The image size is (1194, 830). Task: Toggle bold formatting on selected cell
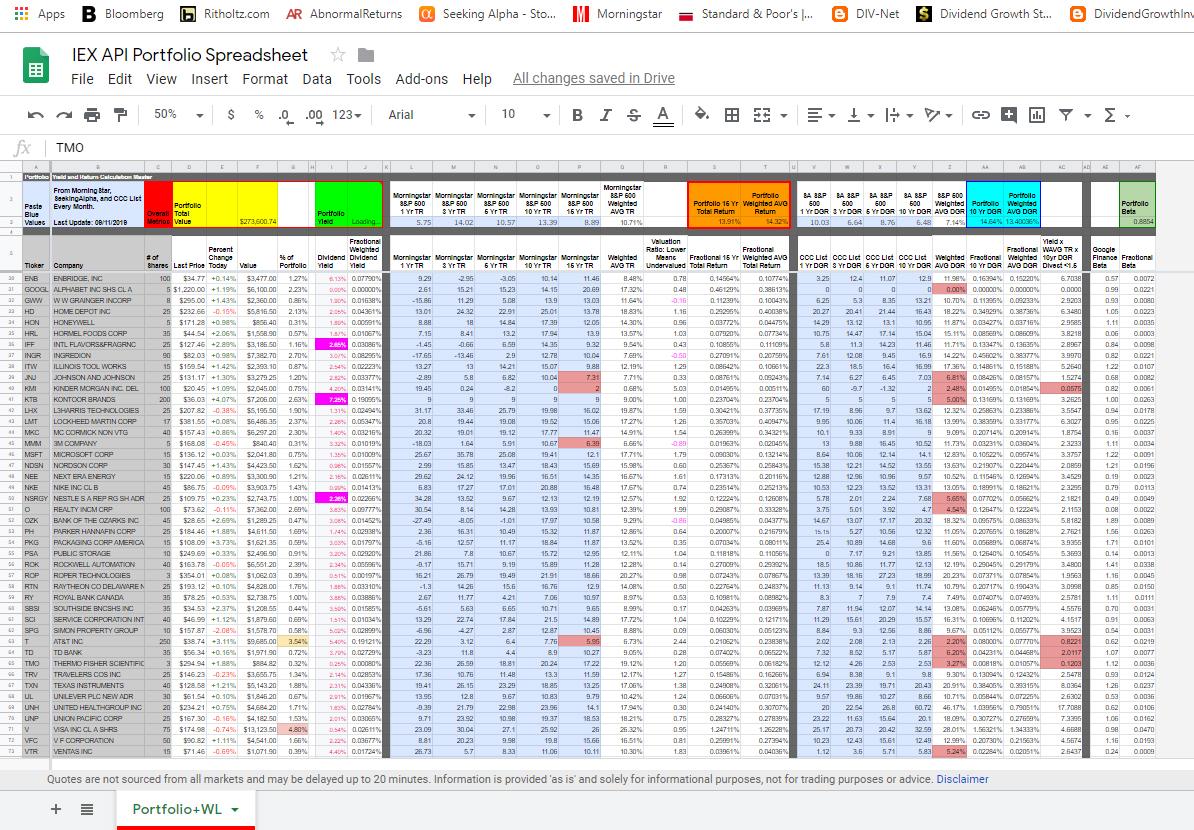(x=577, y=115)
